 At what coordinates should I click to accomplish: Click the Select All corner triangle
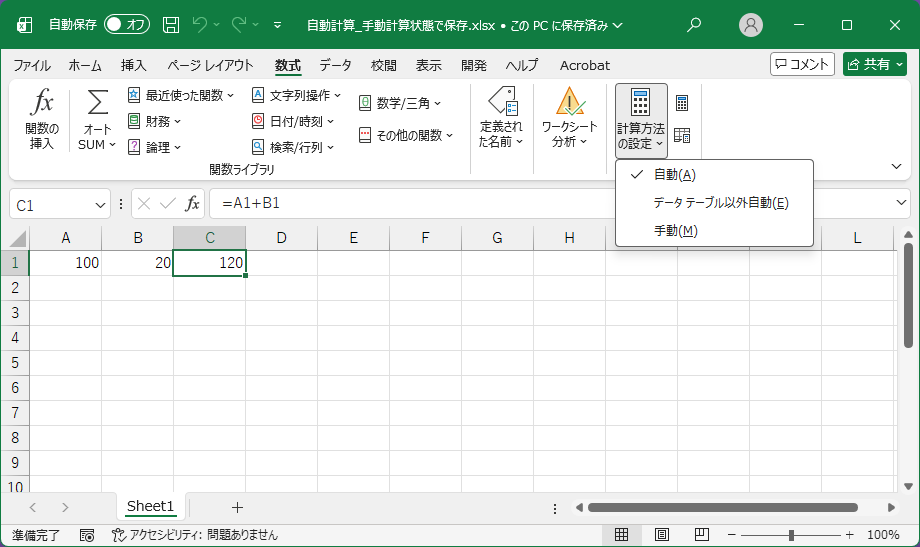[x=18, y=238]
